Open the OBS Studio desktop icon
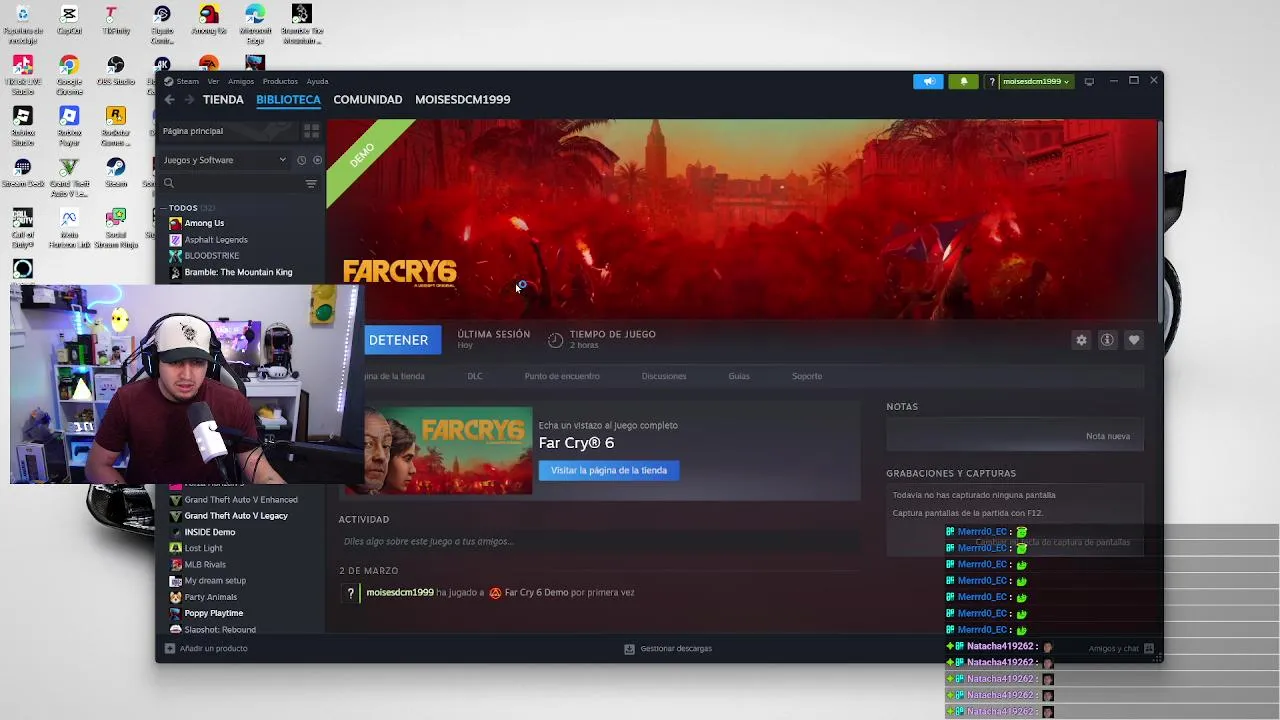Screen dimensions: 1280x720 coord(116,70)
